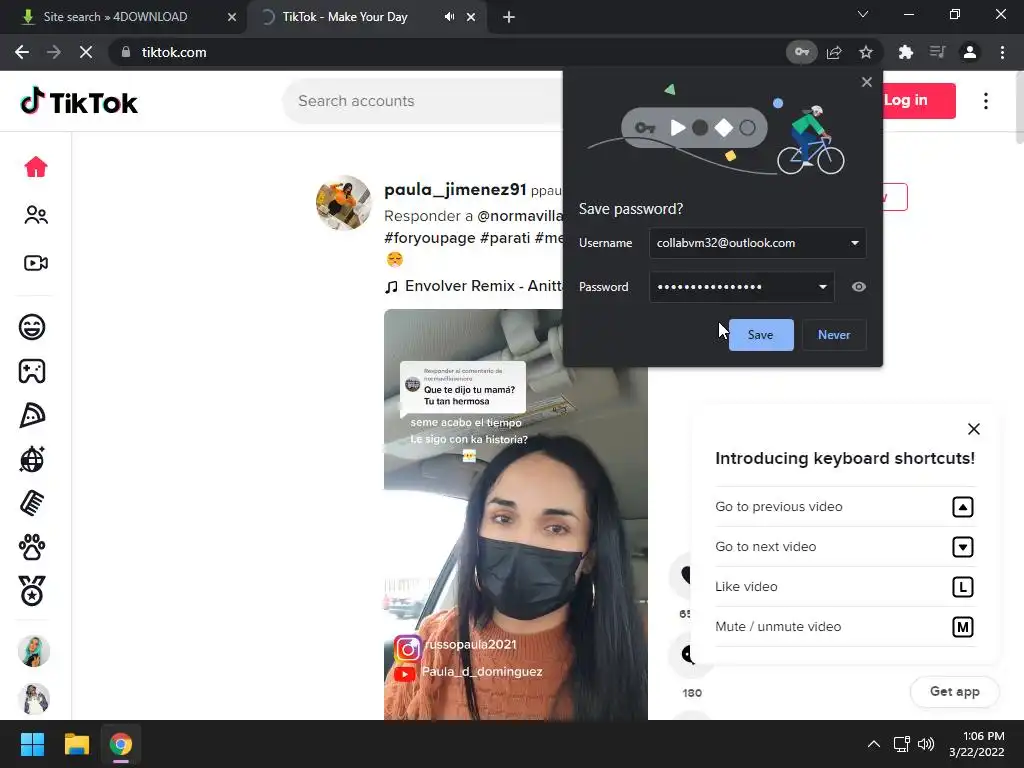Screen dimensions: 1024x768
Task: Select the Dance disco ball category icon
Action: (32, 459)
